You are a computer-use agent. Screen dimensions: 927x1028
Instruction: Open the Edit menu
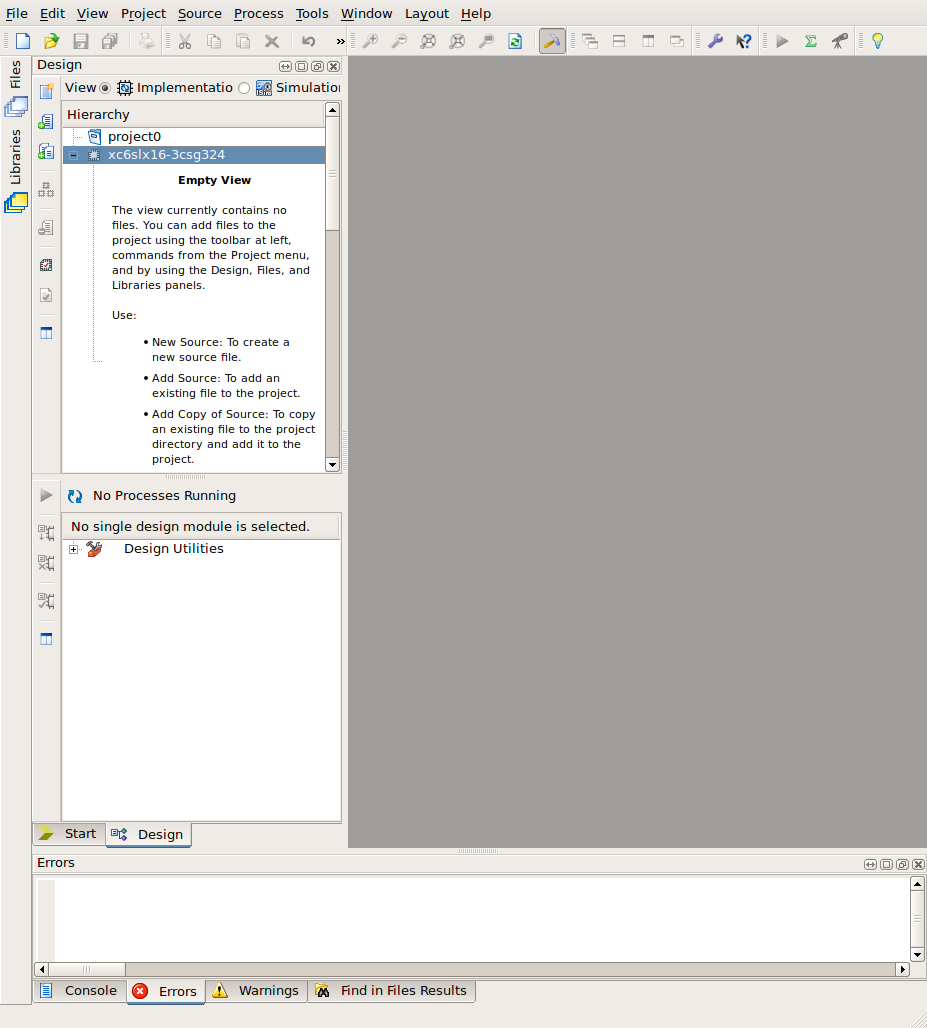pos(52,14)
